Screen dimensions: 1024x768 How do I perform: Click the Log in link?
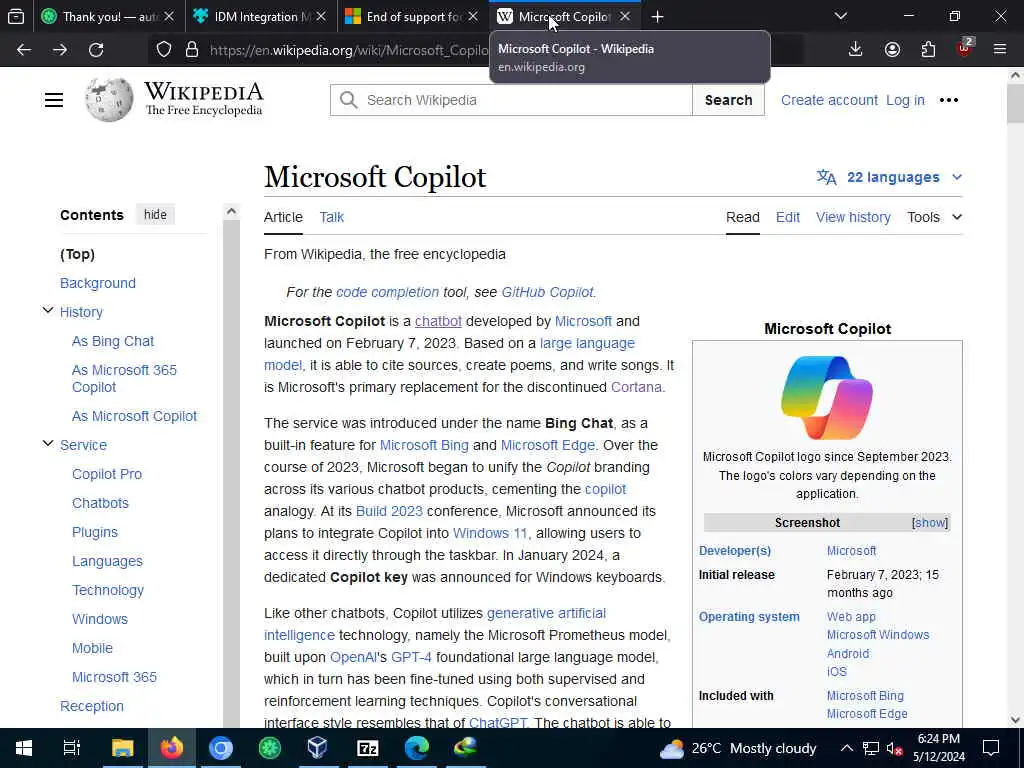pos(905,100)
